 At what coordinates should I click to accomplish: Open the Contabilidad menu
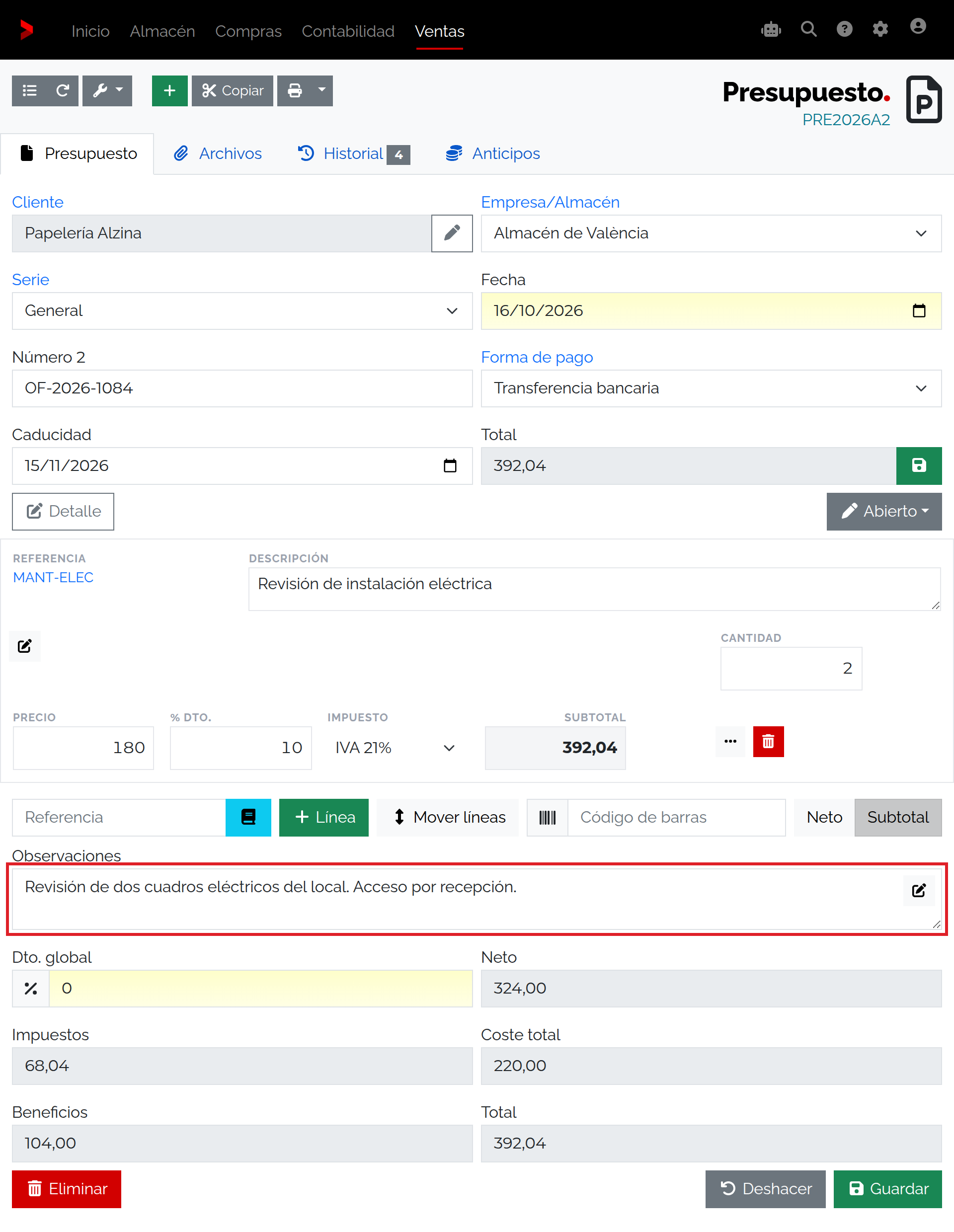point(348,31)
